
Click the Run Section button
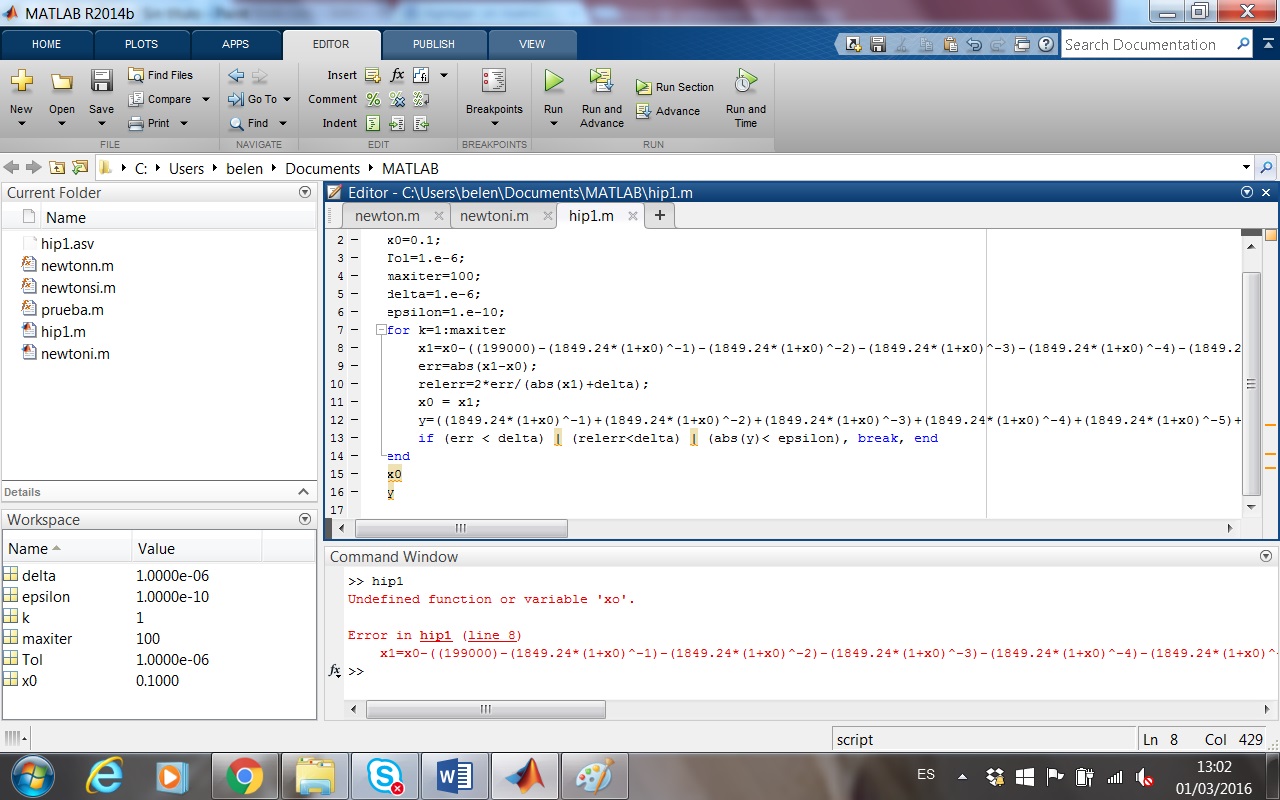[x=674, y=87]
